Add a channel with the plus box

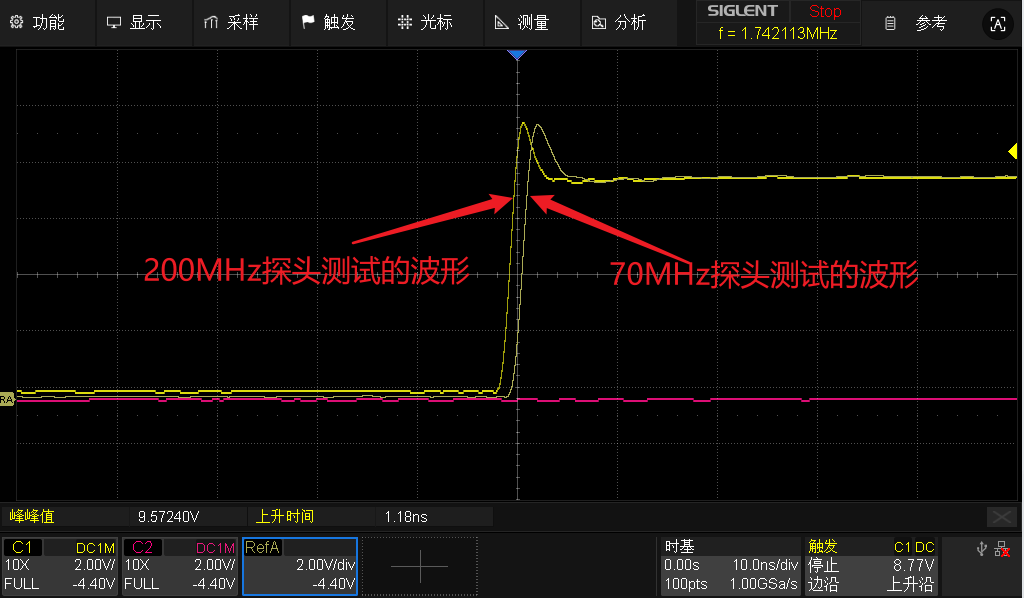(x=419, y=566)
